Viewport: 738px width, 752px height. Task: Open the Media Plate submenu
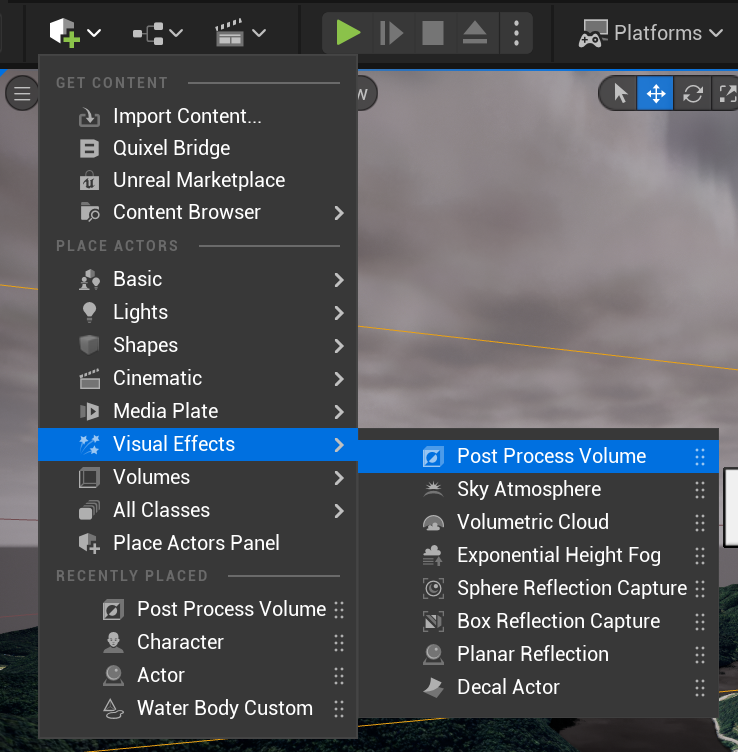pos(198,411)
